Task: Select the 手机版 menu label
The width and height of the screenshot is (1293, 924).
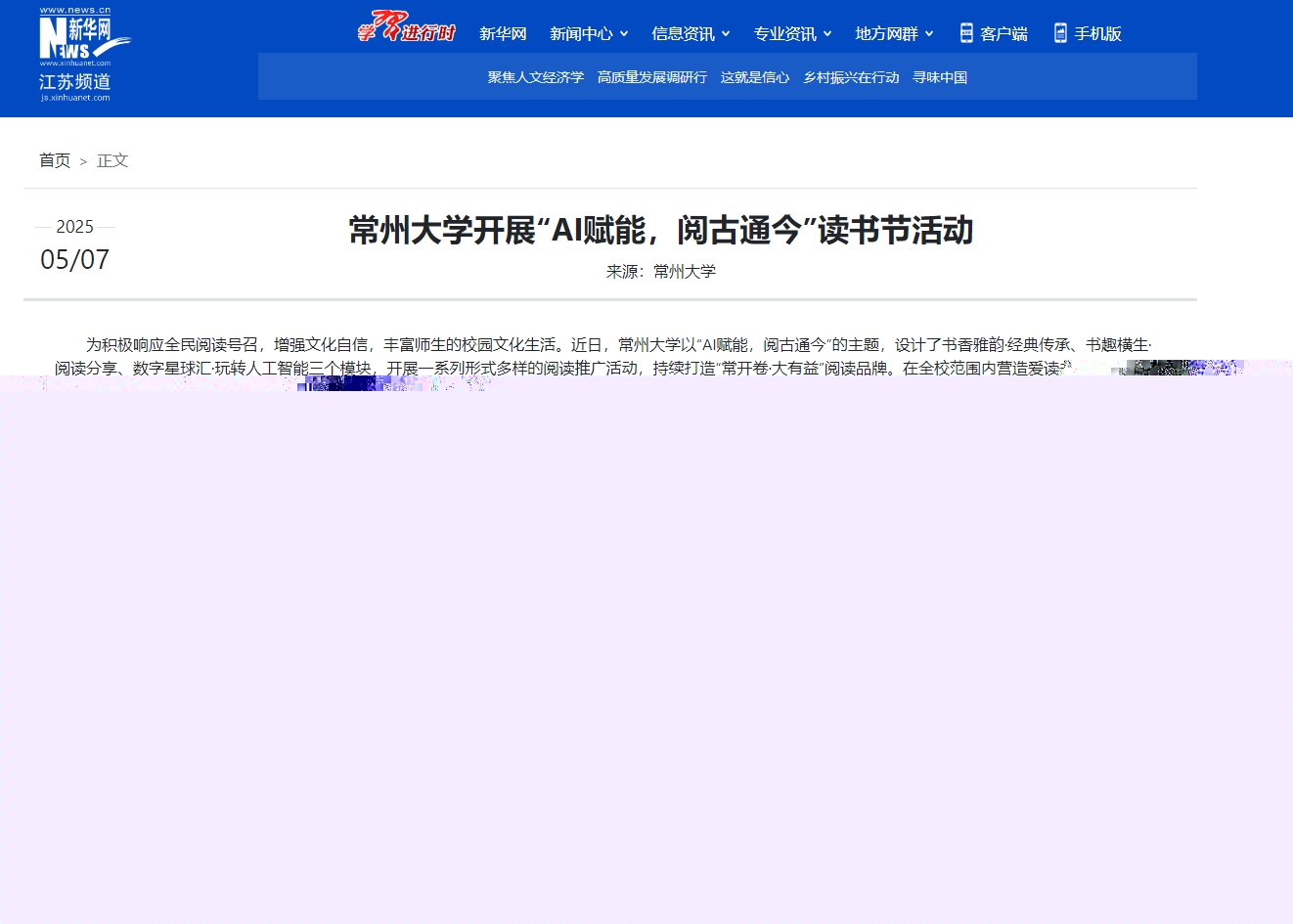Action: pyautogui.click(x=1097, y=34)
